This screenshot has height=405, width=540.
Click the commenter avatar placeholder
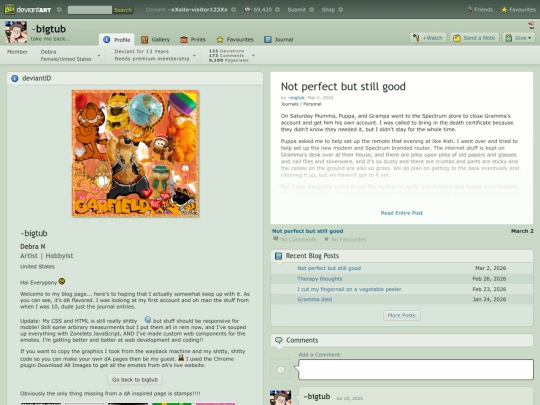(281, 370)
